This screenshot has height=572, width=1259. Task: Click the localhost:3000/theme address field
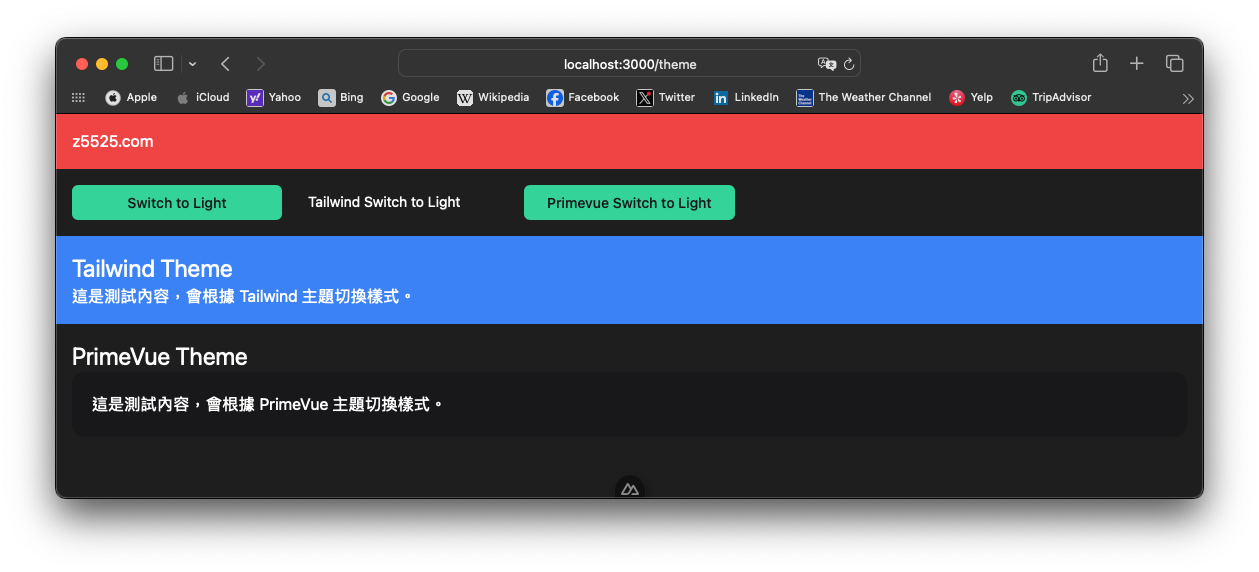(629, 64)
